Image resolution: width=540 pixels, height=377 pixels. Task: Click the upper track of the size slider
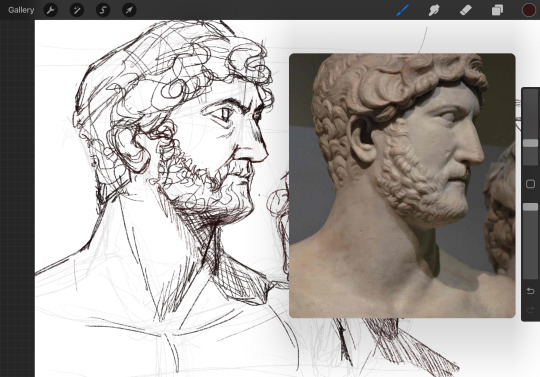pyautogui.click(x=530, y=115)
